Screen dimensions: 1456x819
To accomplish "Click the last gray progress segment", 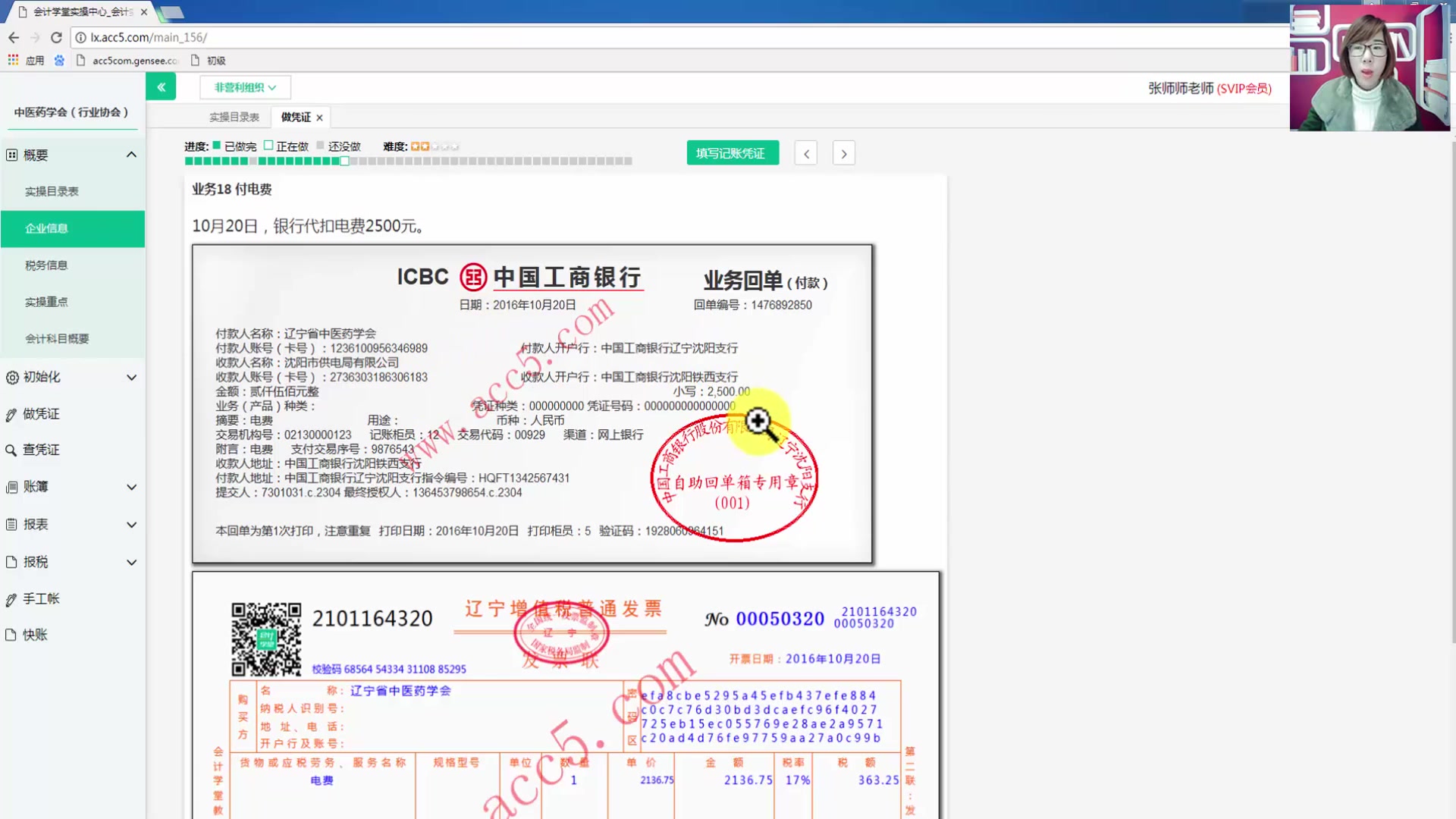I will coord(628,161).
